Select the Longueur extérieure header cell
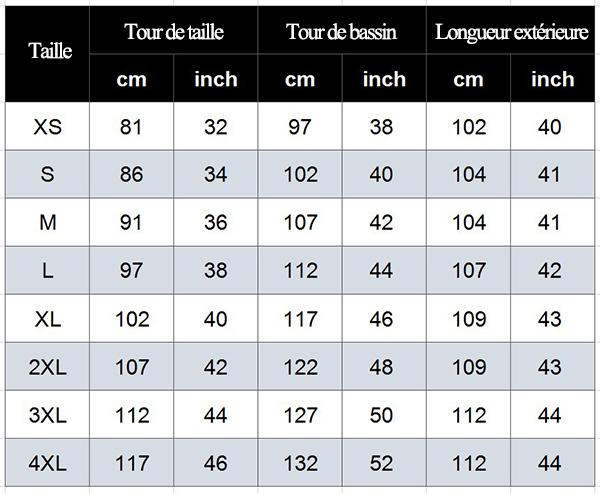600x493 pixels. (511, 30)
